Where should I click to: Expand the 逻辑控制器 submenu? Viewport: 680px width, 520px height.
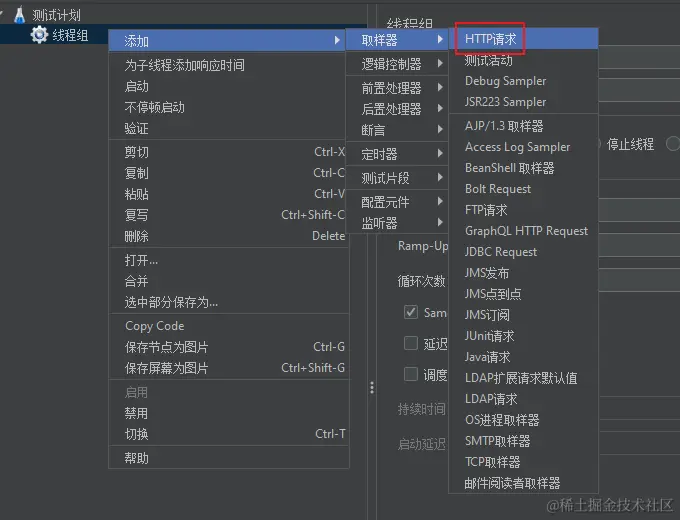[x=397, y=64]
